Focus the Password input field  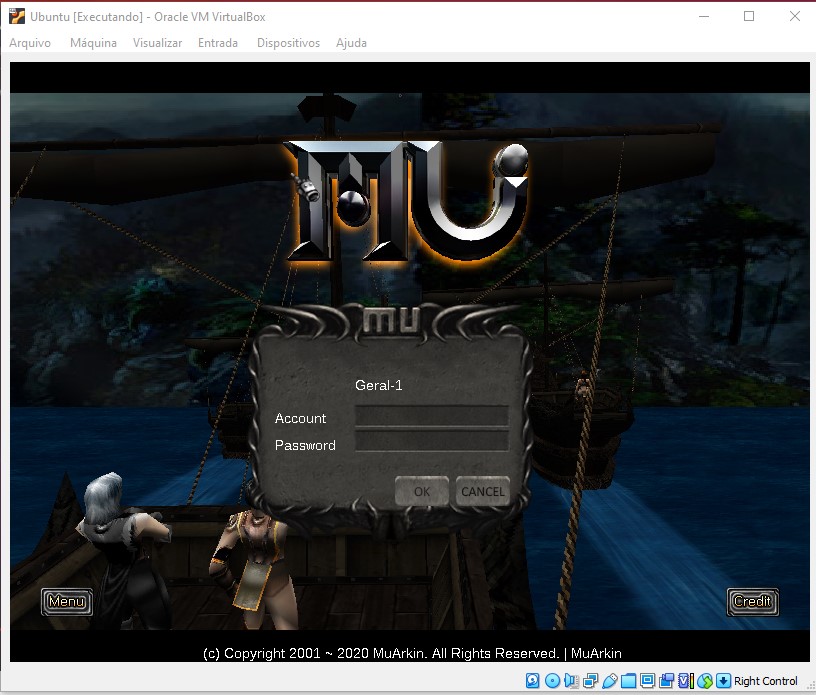click(x=431, y=441)
